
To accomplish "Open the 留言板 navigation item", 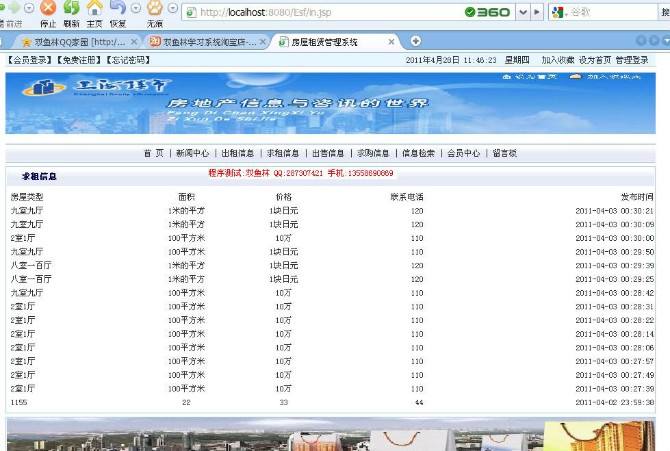I will 505,153.
